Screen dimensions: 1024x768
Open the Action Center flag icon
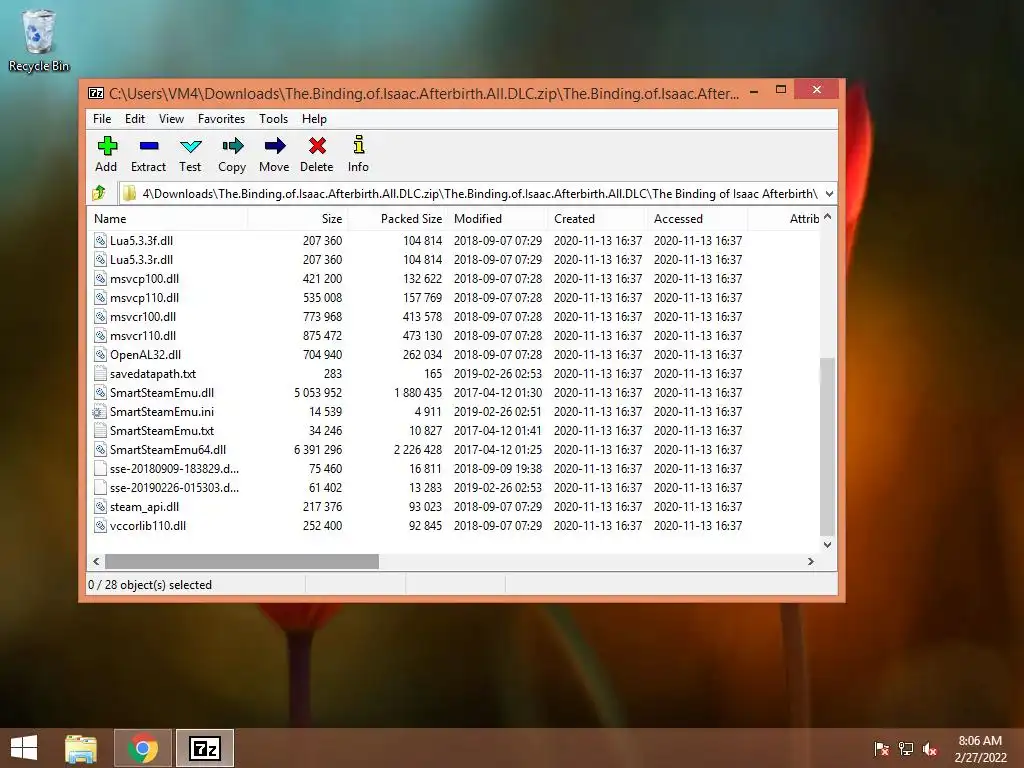click(881, 748)
